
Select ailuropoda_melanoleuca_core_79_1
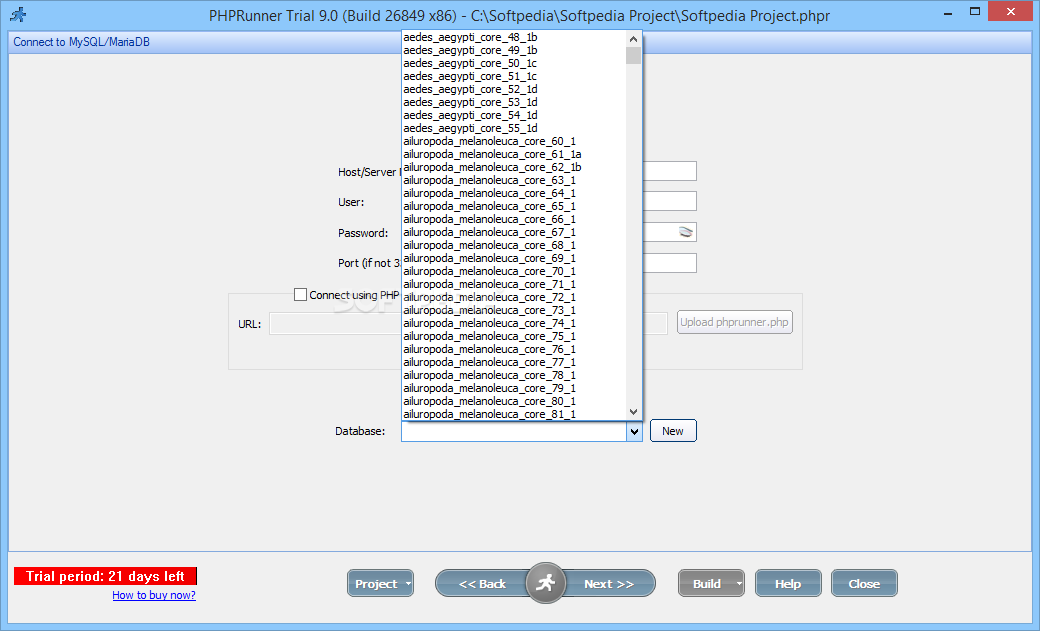coord(513,388)
